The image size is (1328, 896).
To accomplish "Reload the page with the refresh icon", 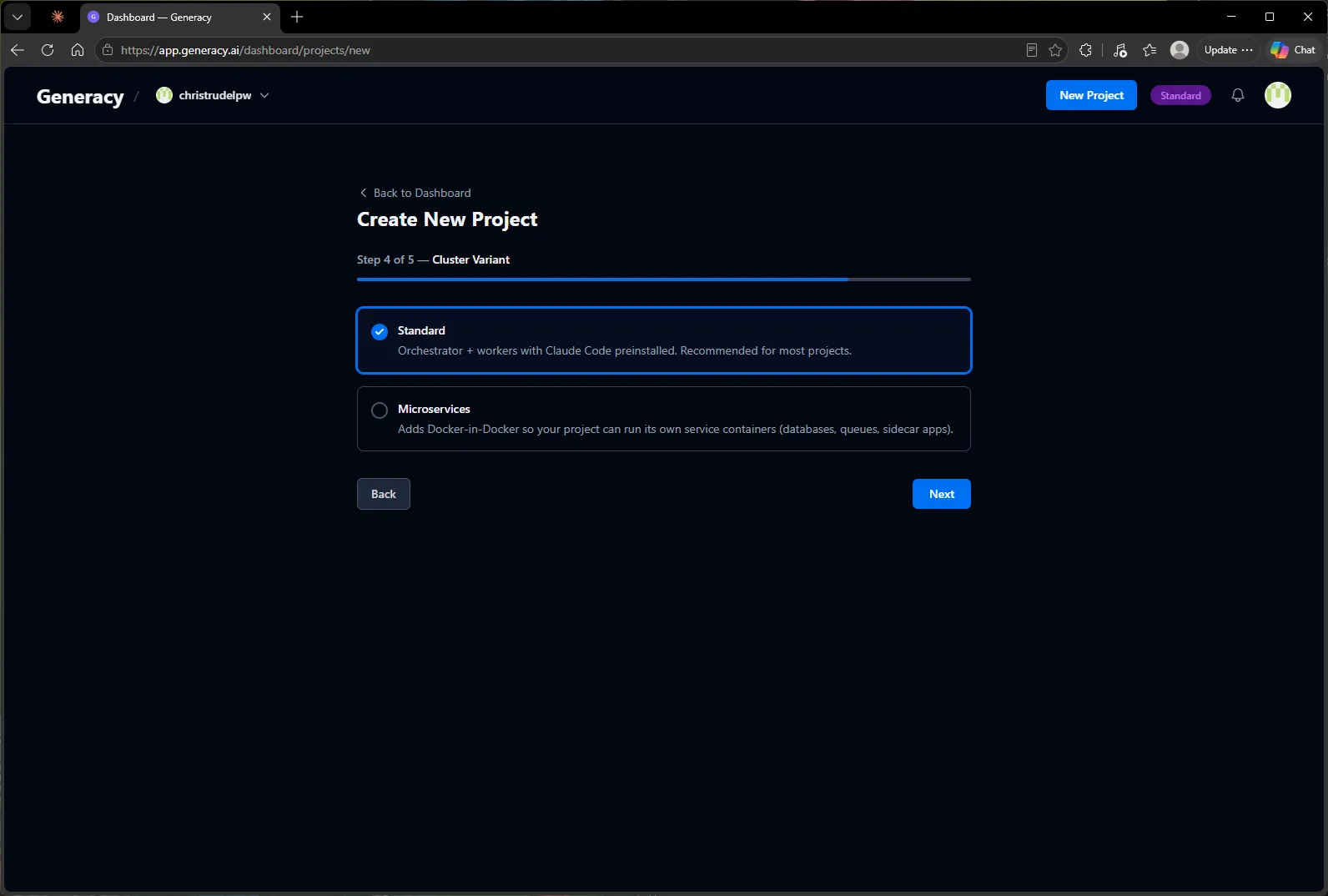I will pyautogui.click(x=48, y=50).
